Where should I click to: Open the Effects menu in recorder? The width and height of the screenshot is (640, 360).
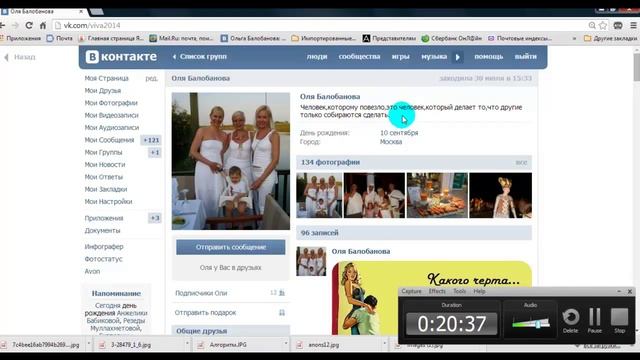click(437, 291)
